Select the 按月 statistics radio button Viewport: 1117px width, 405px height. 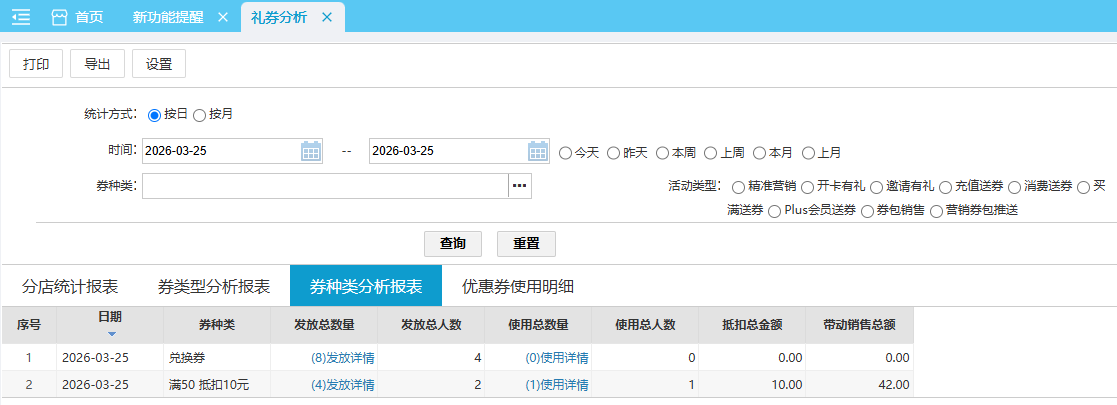pyautogui.click(x=200, y=115)
